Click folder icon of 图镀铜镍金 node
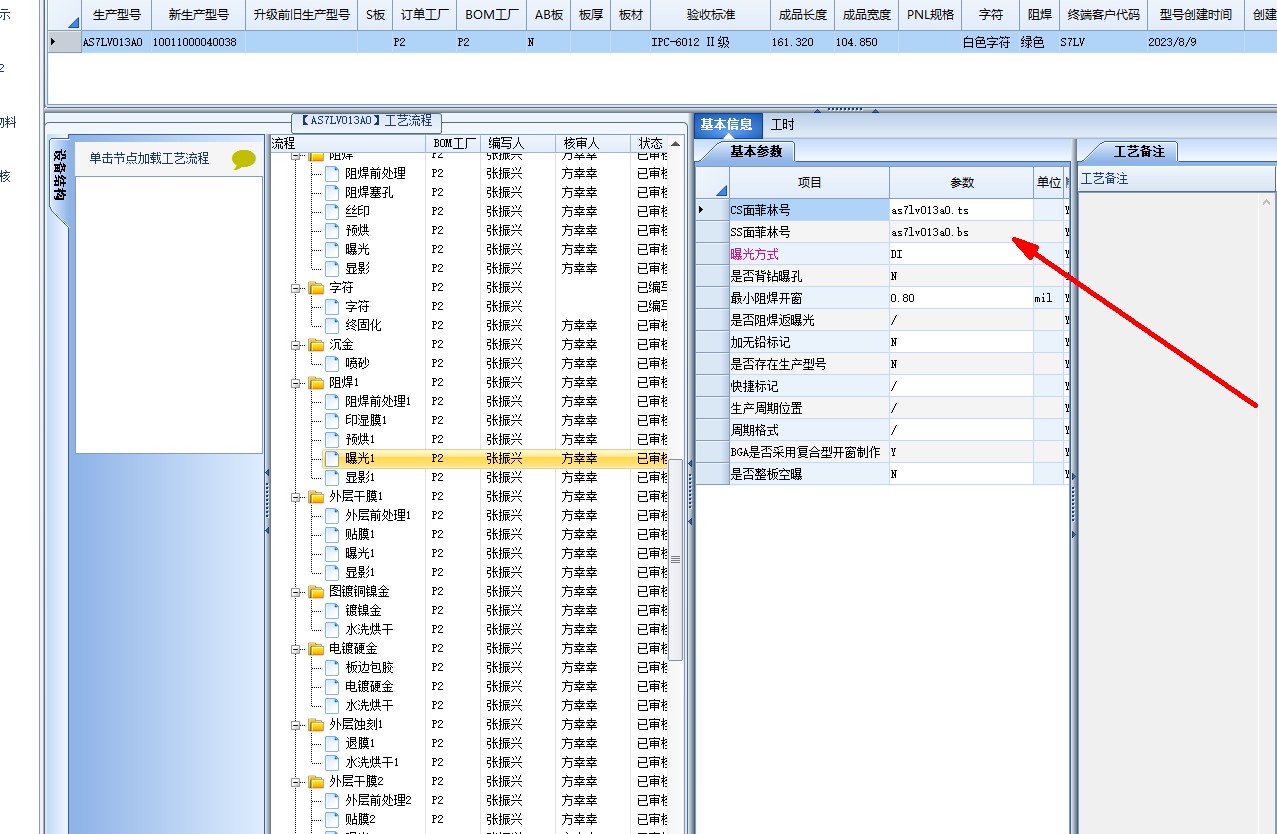1277x834 pixels. [x=316, y=591]
